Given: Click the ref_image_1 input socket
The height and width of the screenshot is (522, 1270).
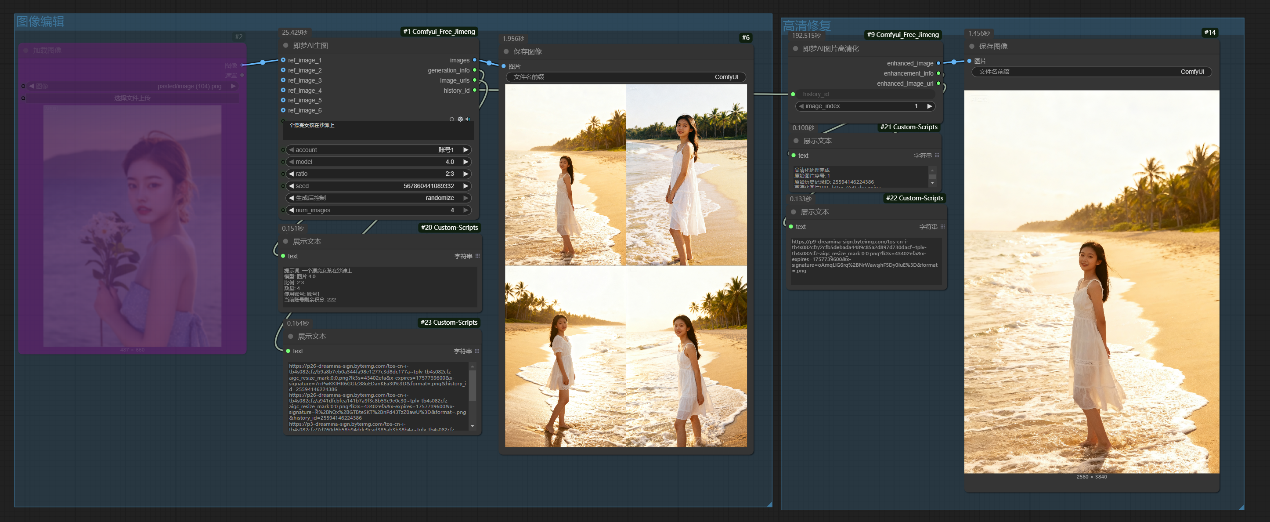Looking at the screenshot, I should (x=284, y=60).
